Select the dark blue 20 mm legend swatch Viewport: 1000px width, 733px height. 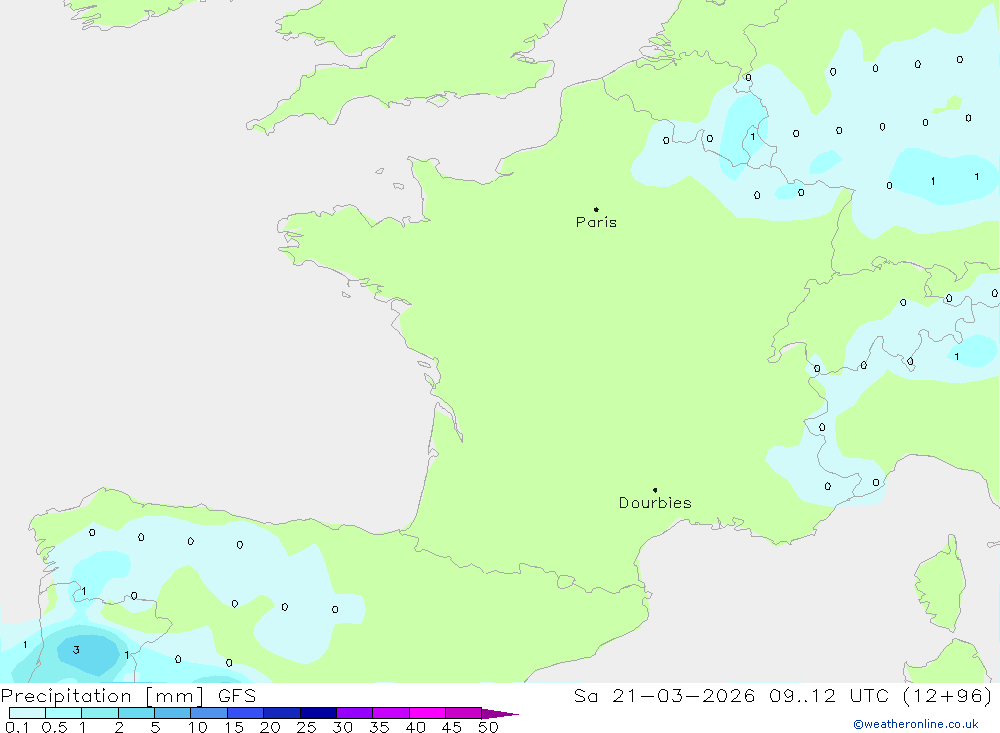click(281, 713)
